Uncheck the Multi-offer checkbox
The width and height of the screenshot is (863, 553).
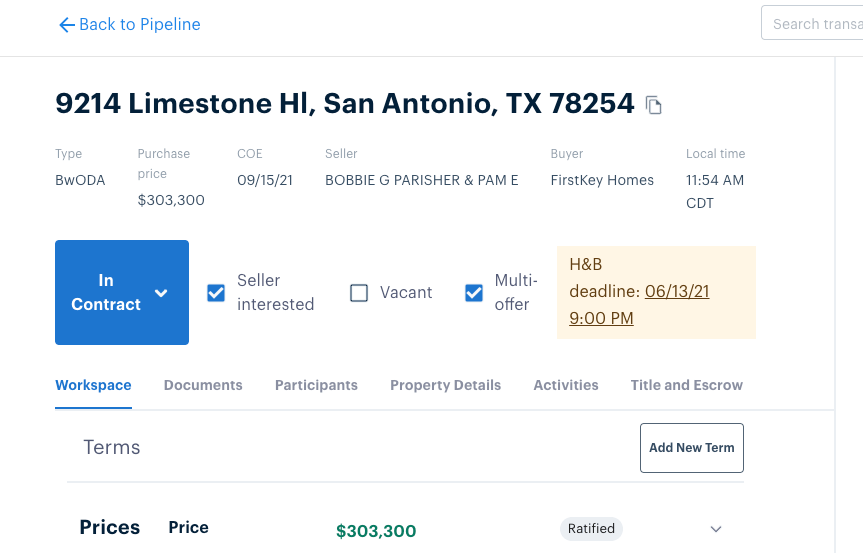tap(474, 293)
